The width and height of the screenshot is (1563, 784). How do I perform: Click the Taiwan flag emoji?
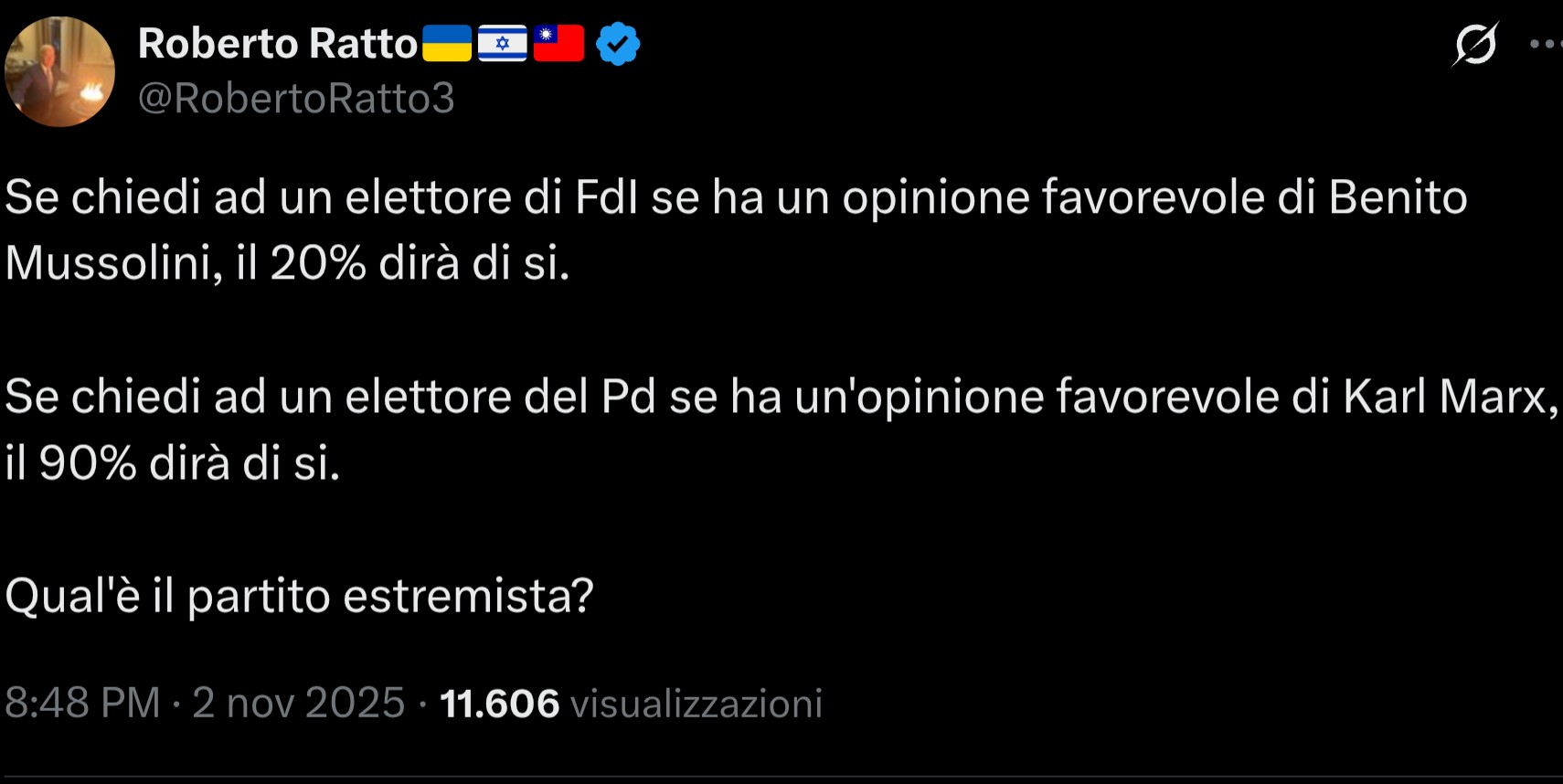pyautogui.click(x=558, y=44)
